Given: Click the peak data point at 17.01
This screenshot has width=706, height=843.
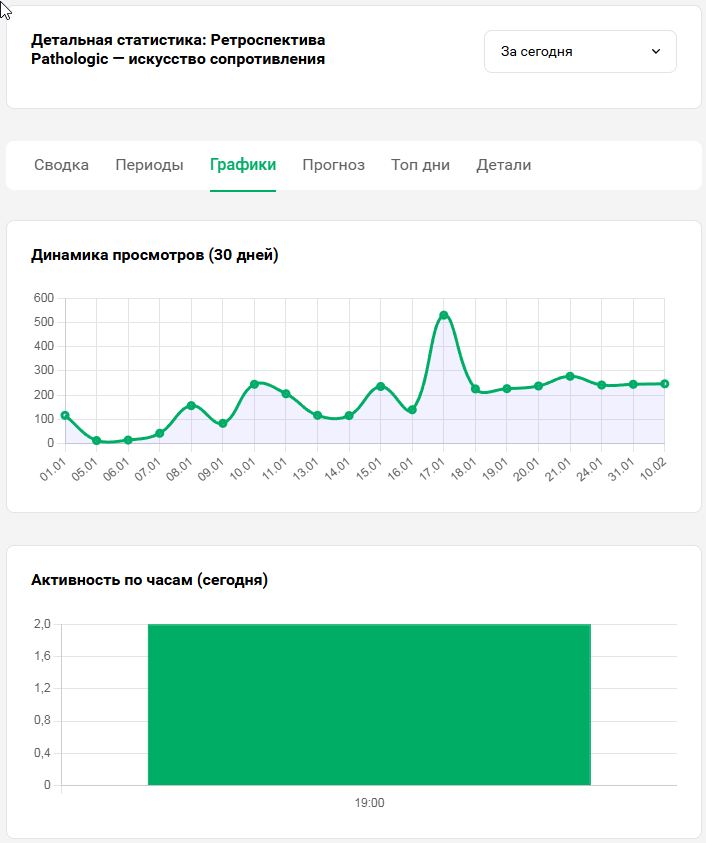Looking at the screenshot, I should [444, 315].
